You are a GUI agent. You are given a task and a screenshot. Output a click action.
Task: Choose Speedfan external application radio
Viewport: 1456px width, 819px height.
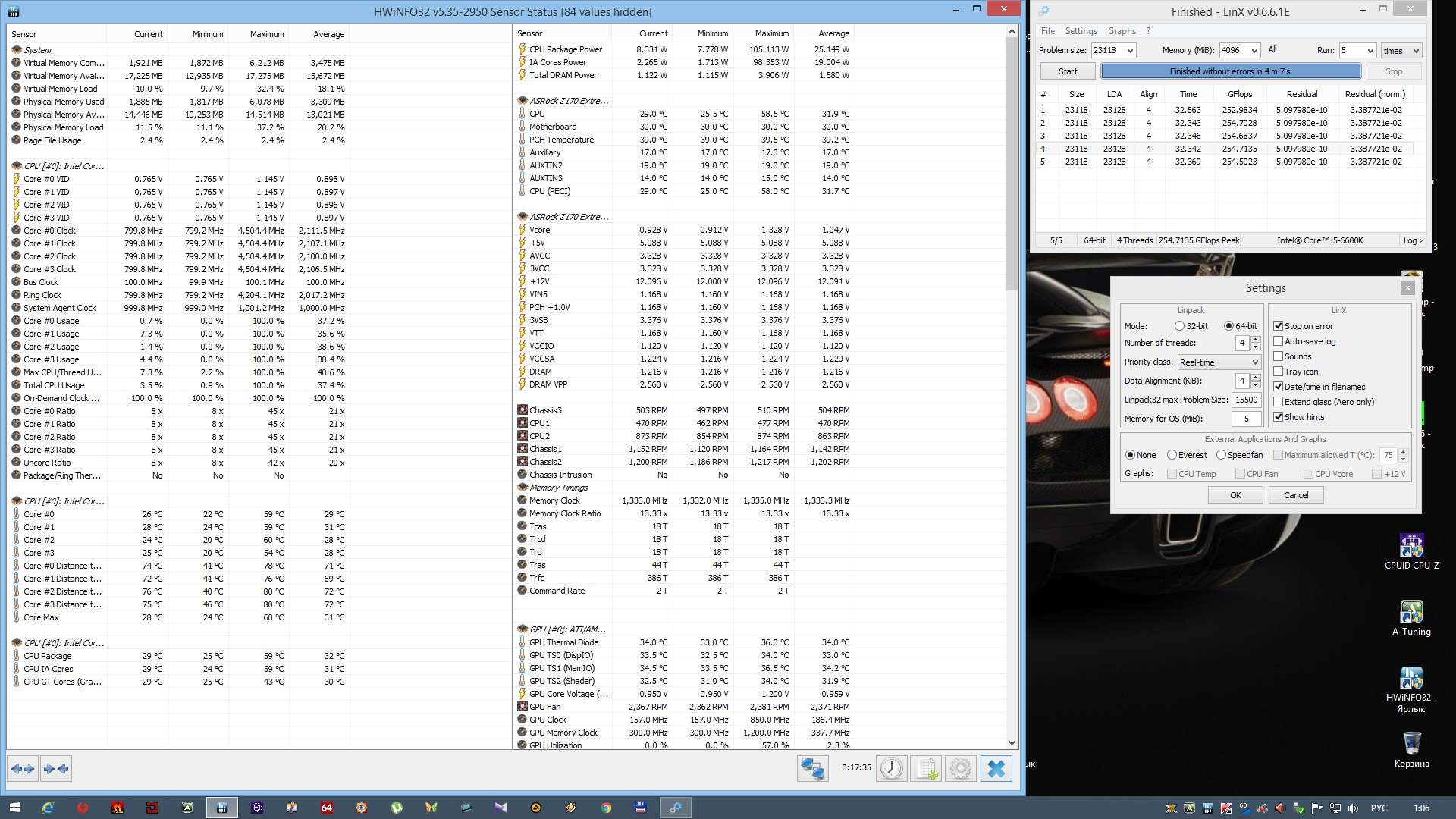pyautogui.click(x=1221, y=455)
